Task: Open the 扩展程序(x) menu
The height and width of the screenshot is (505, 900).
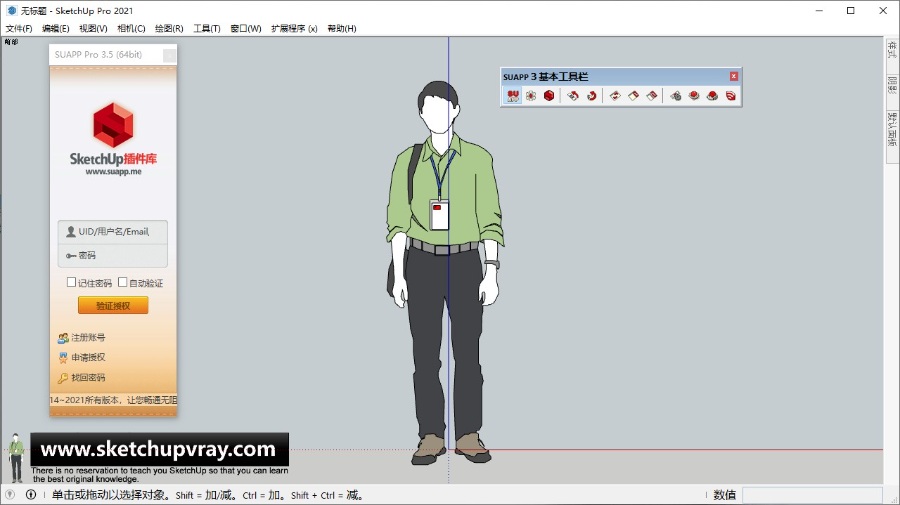Action: click(x=294, y=28)
